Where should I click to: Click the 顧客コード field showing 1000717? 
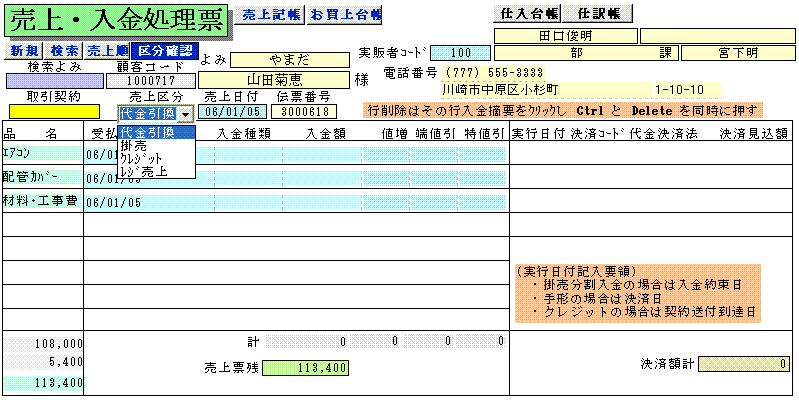[x=151, y=81]
